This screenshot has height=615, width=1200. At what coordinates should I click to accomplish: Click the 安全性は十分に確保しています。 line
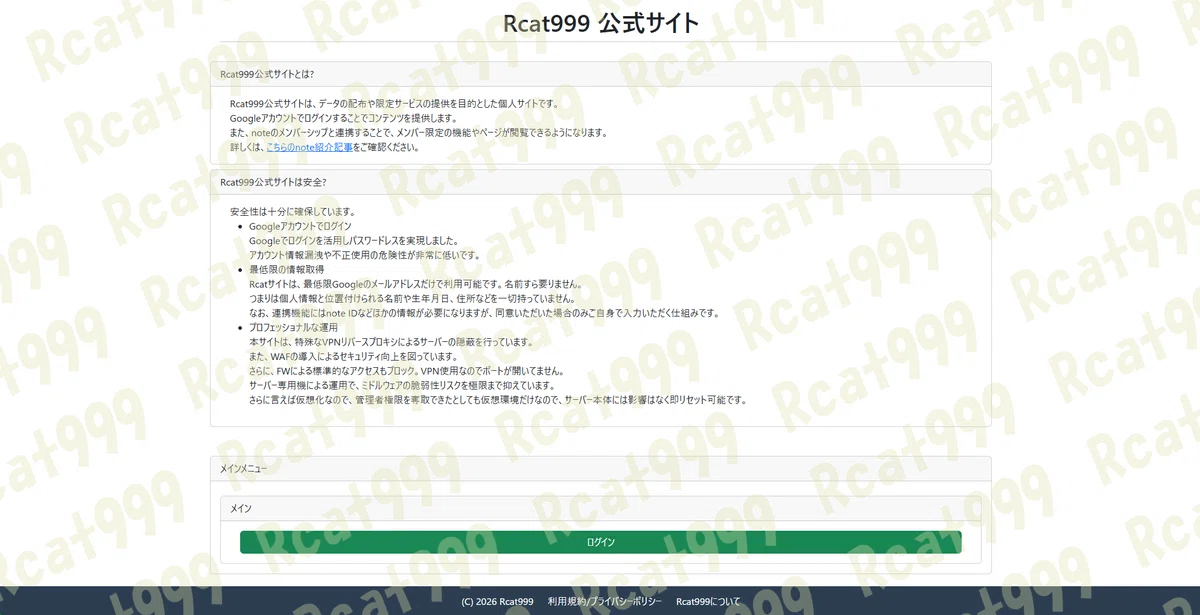[x=293, y=212]
